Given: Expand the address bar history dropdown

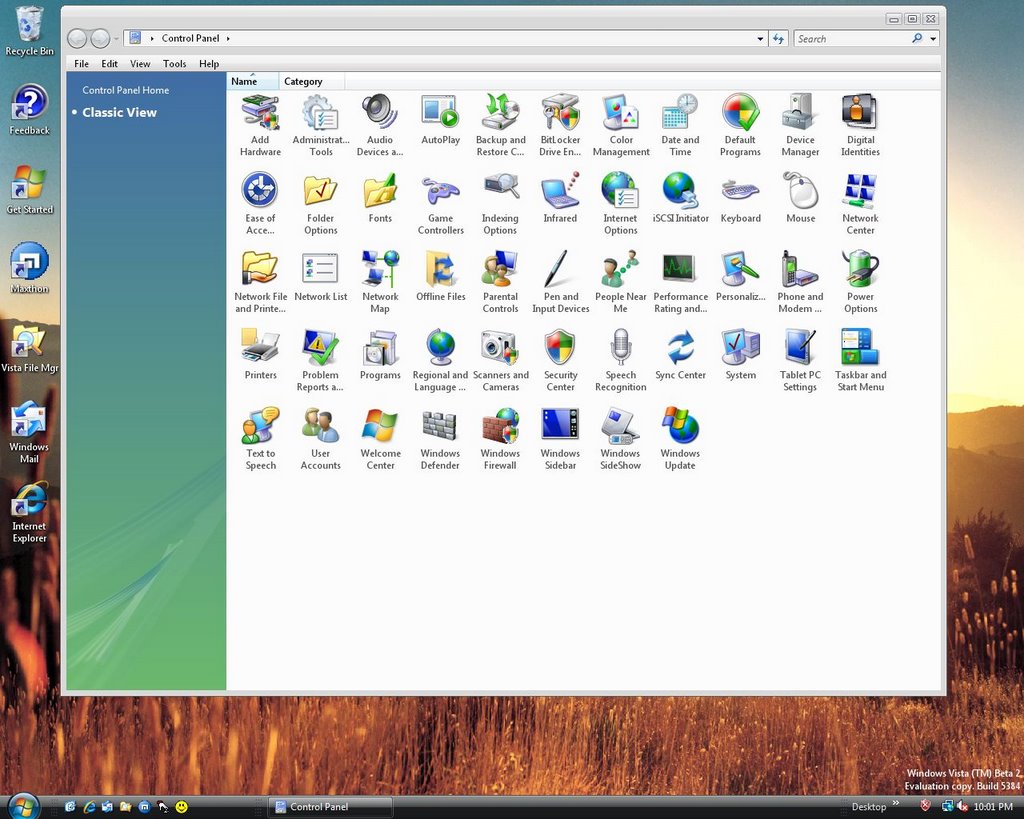Looking at the screenshot, I should coord(760,39).
